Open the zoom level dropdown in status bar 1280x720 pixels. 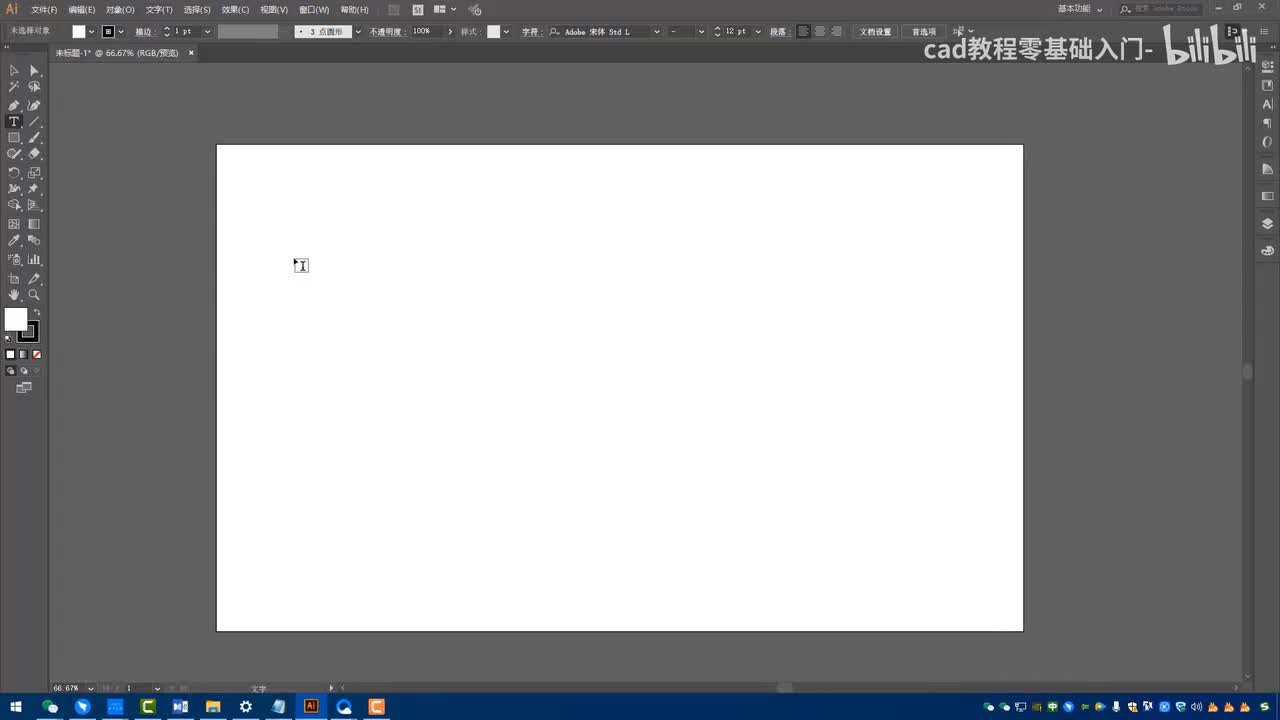click(x=91, y=688)
